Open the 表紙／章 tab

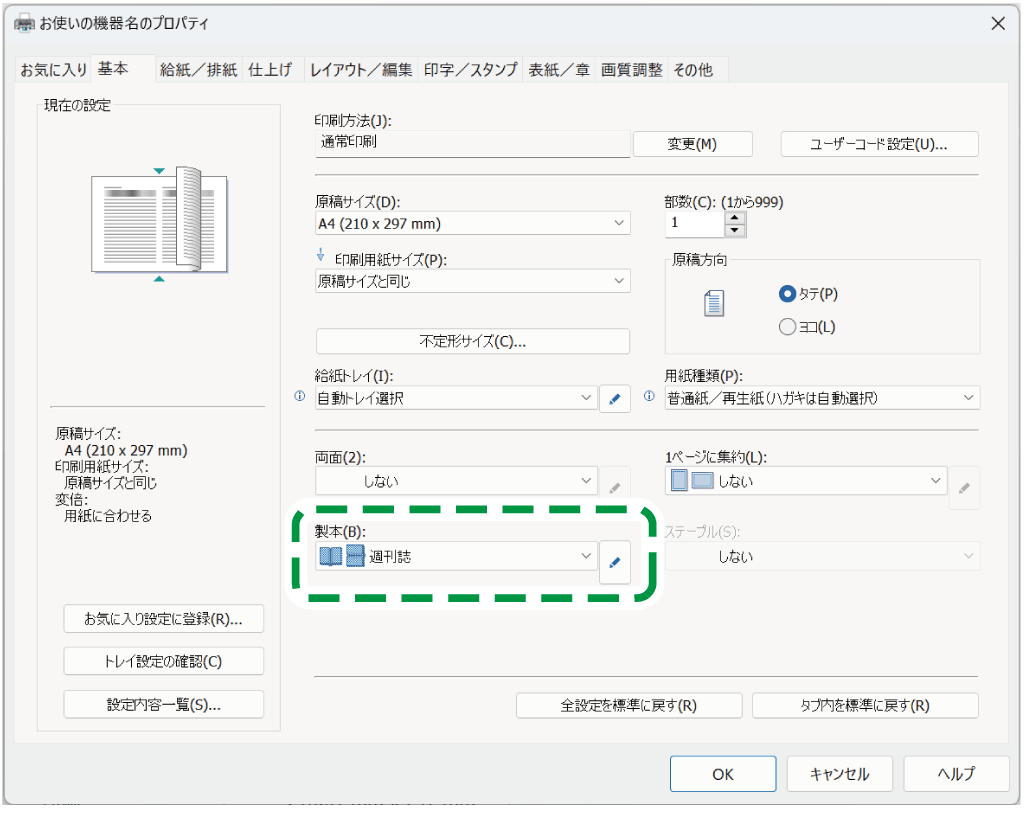click(558, 69)
